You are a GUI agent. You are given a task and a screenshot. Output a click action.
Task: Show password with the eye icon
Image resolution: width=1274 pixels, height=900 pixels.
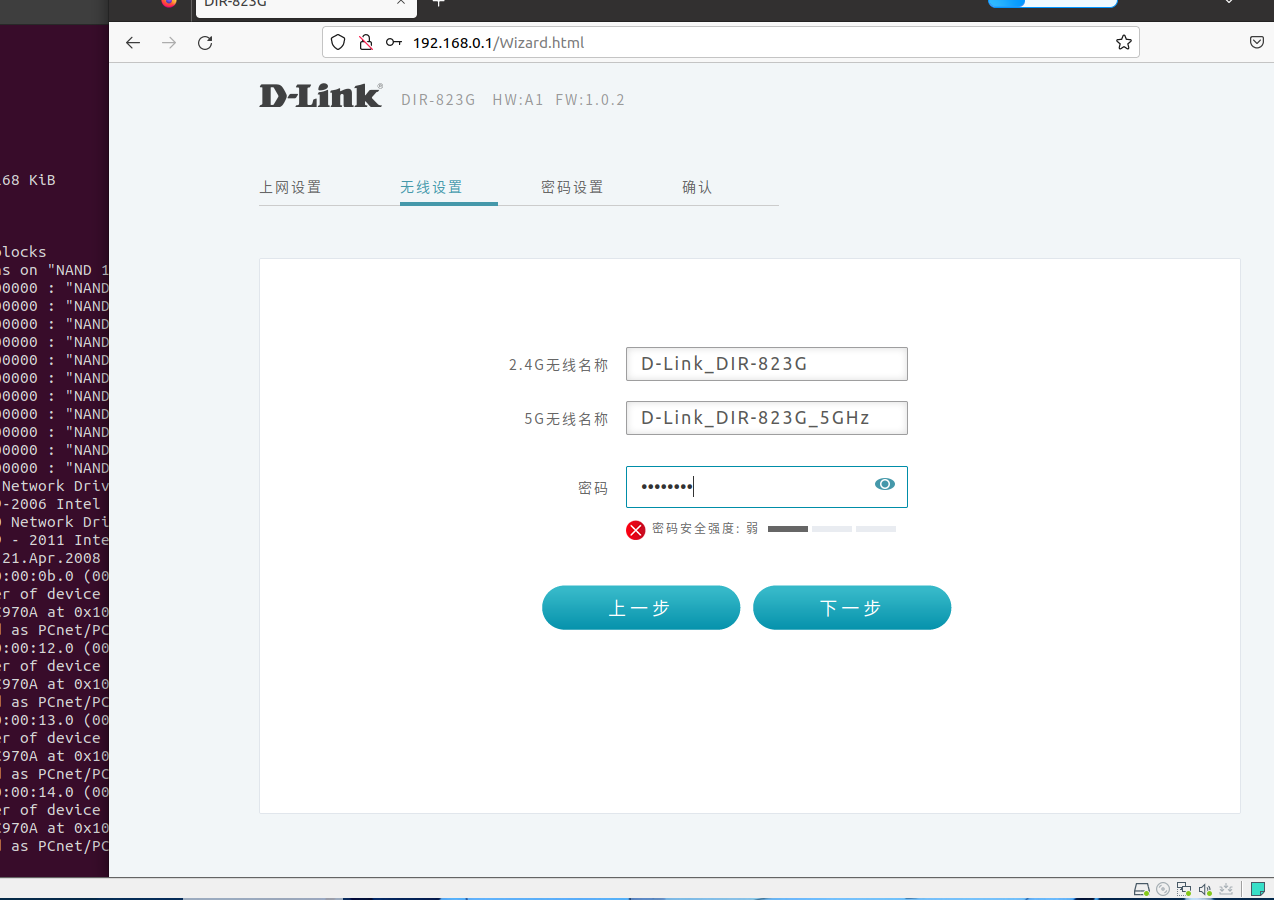885,484
